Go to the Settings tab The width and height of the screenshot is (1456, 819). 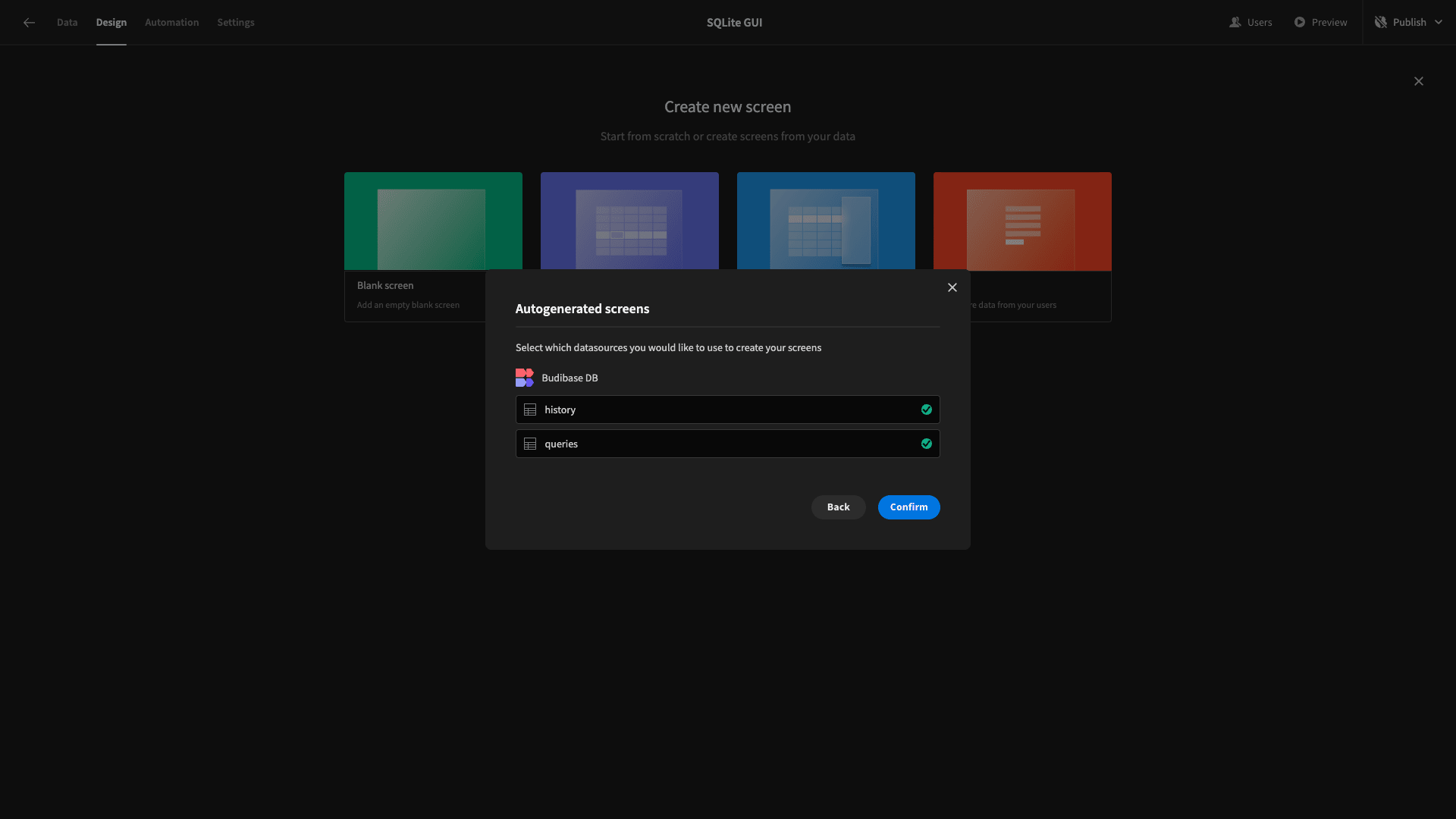pos(236,23)
